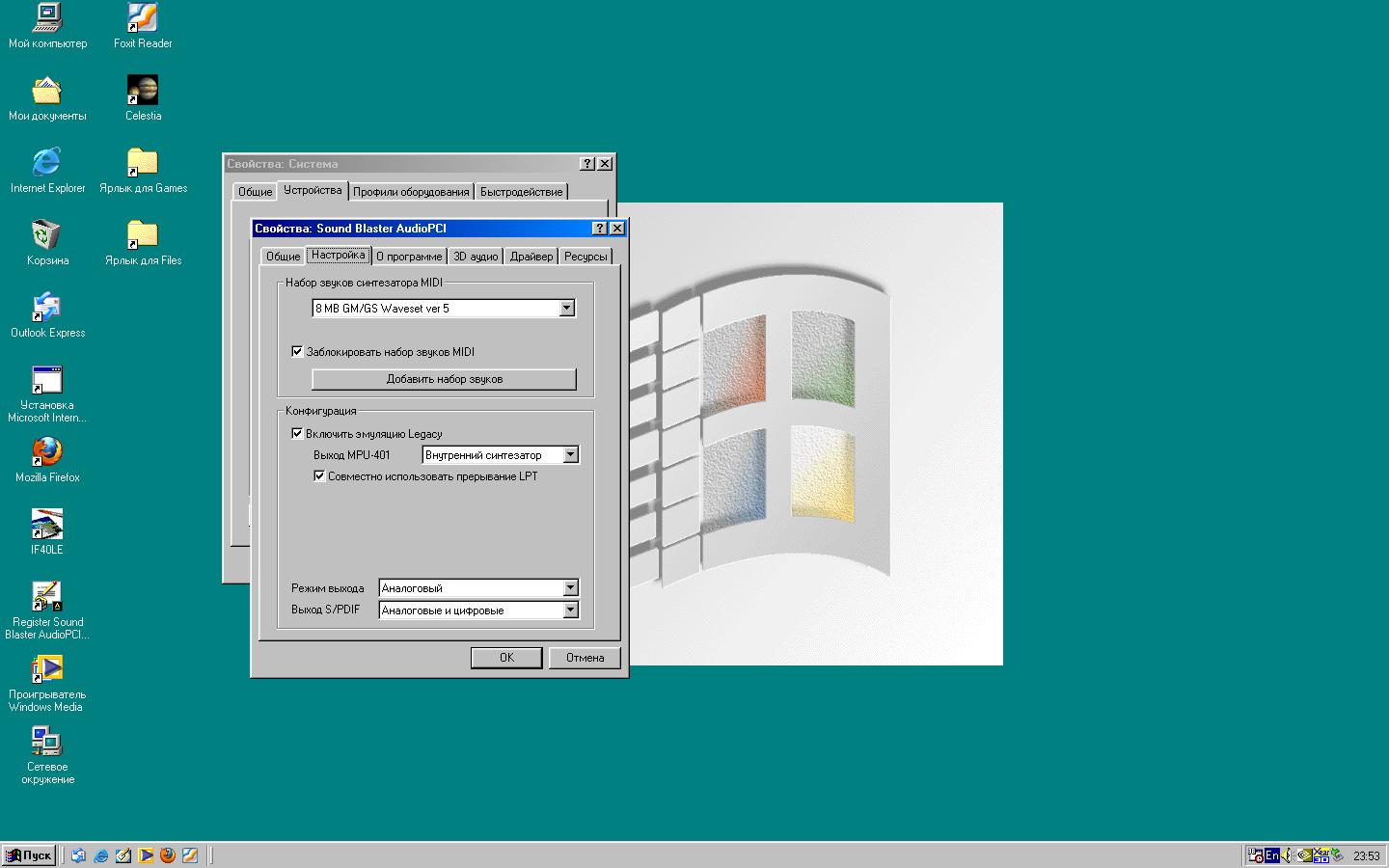Select the Outlook Express desktop icon
Image resolution: width=1389 pixels, height=868 pixels.
[47, 315]
